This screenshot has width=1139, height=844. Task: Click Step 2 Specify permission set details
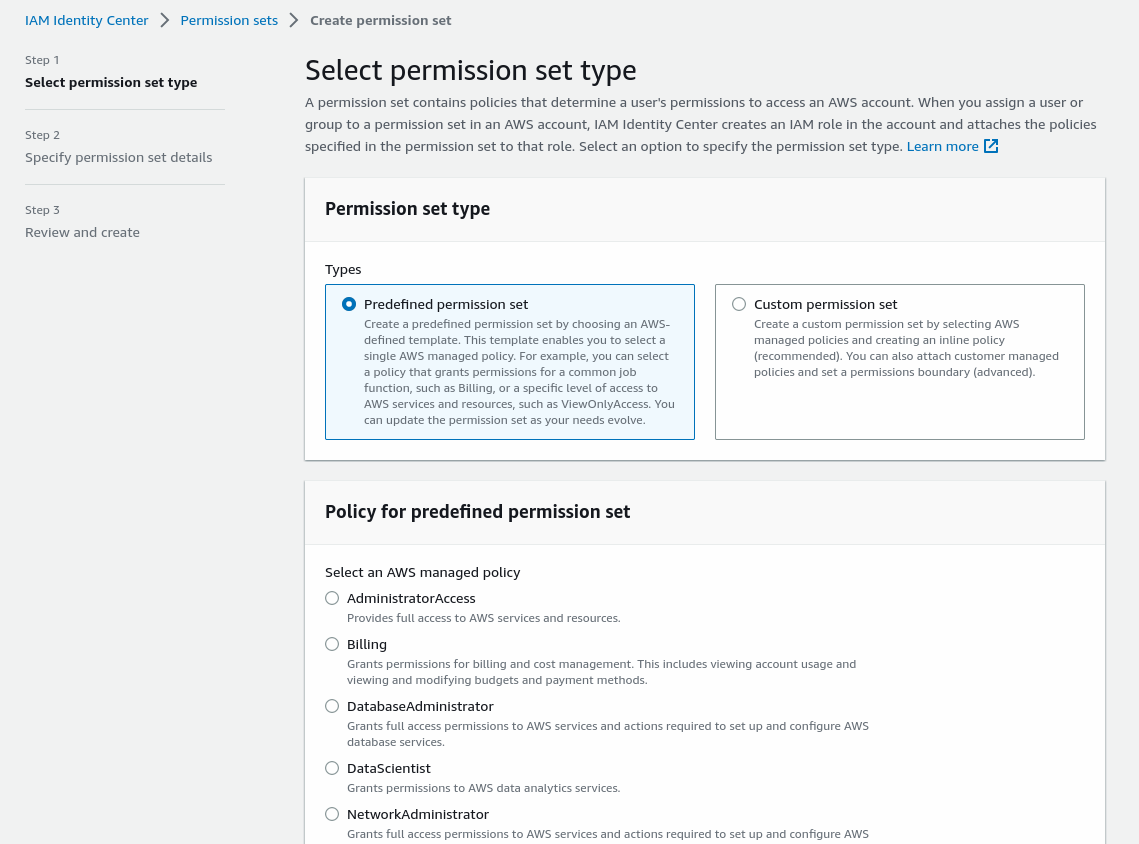tap(118, 157)
